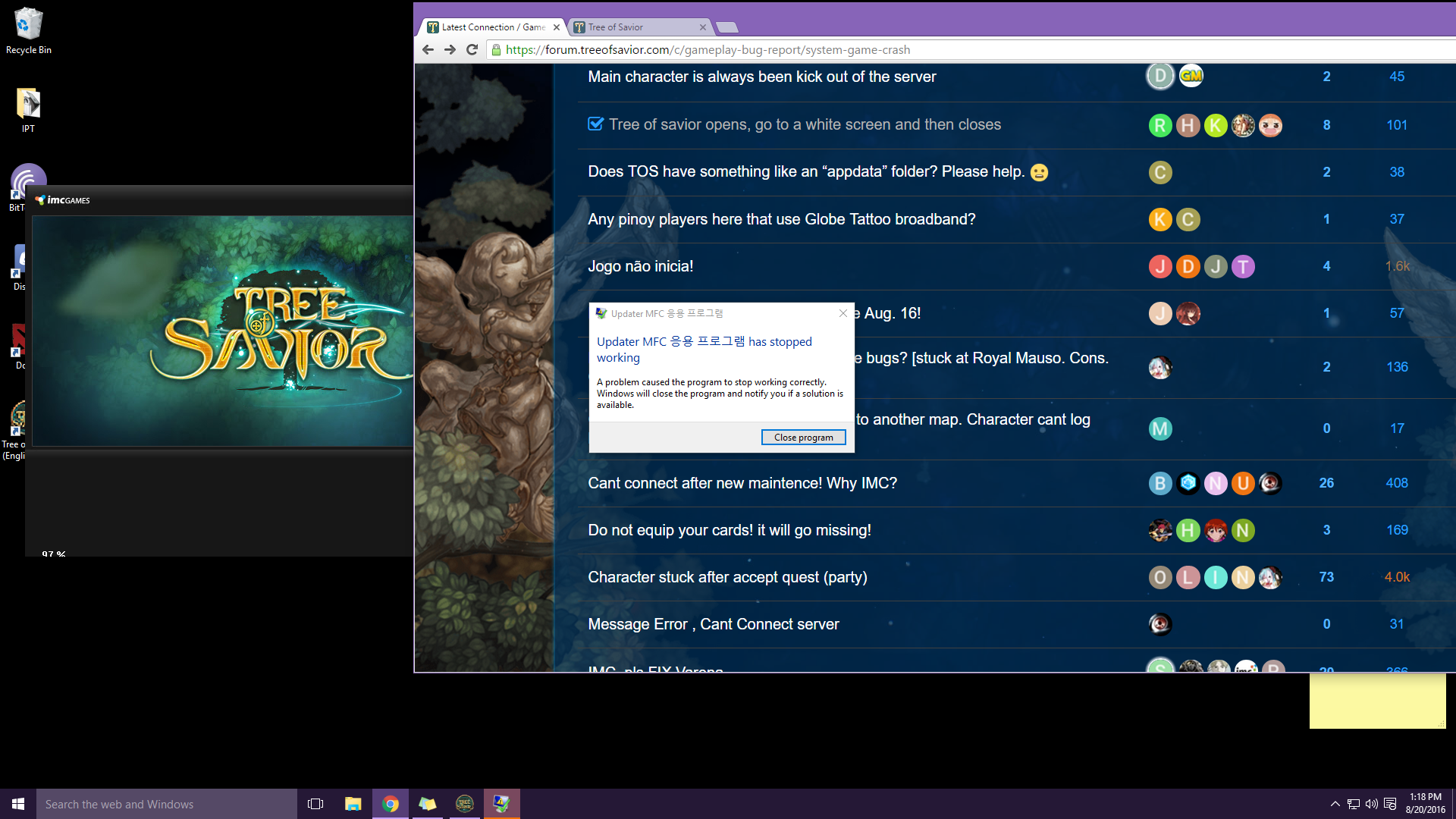Click the browser back arrow
The height and width of the screenshot is (819, 1456).
coord(428,50)
